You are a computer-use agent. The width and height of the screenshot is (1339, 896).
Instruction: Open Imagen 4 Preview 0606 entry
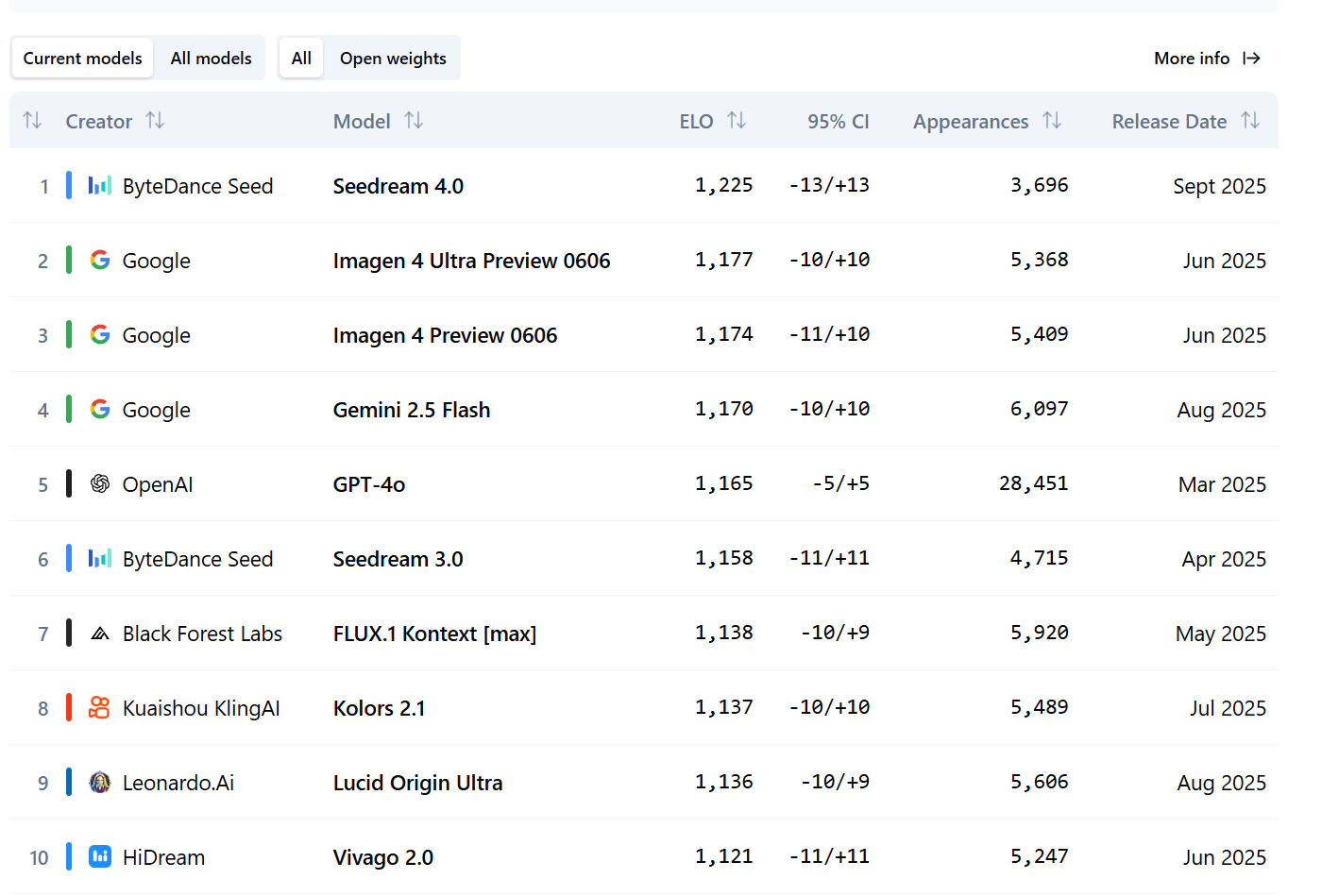click(445, 335)
